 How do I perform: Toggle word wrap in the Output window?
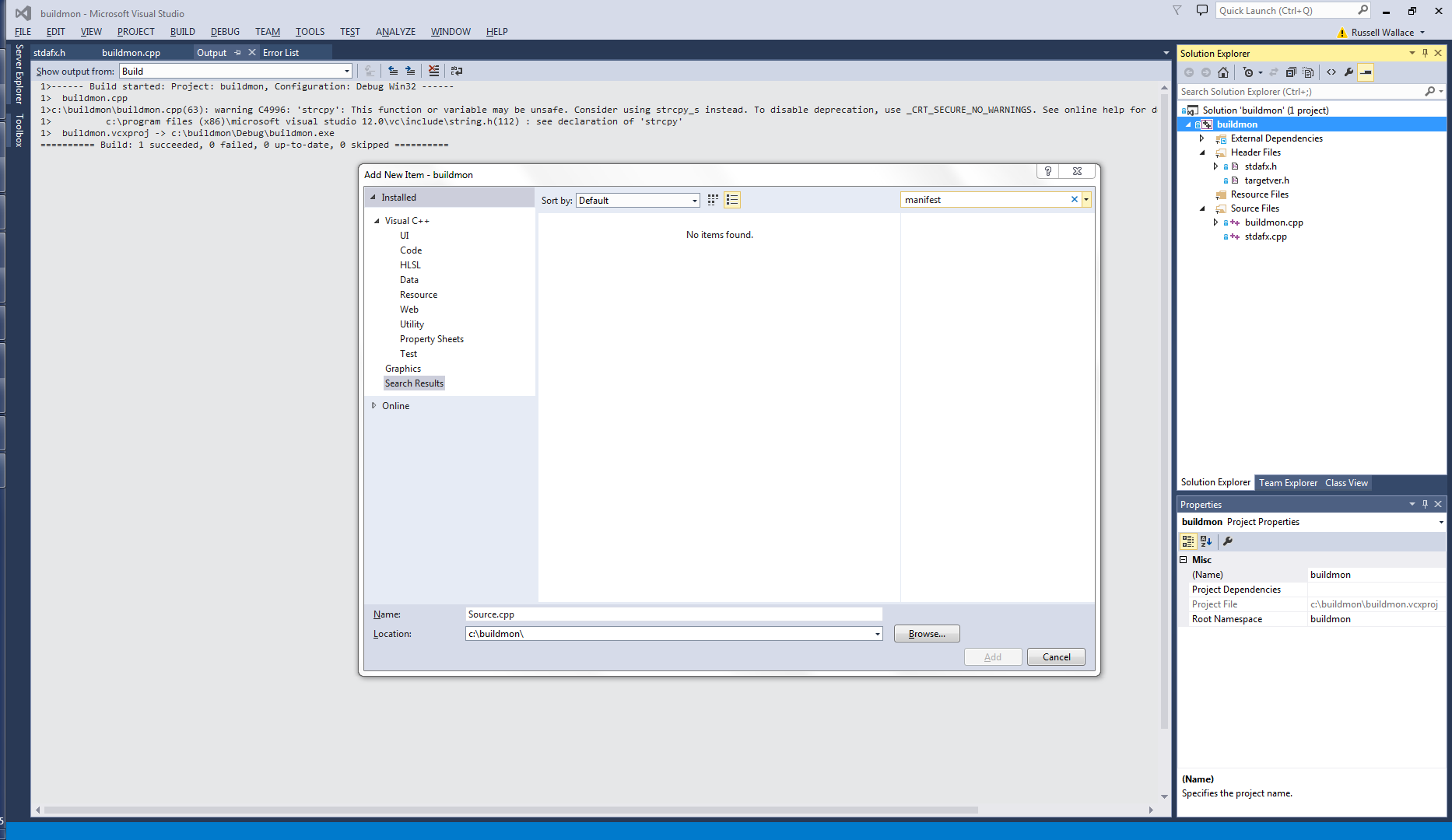click(x=457, y=71)
